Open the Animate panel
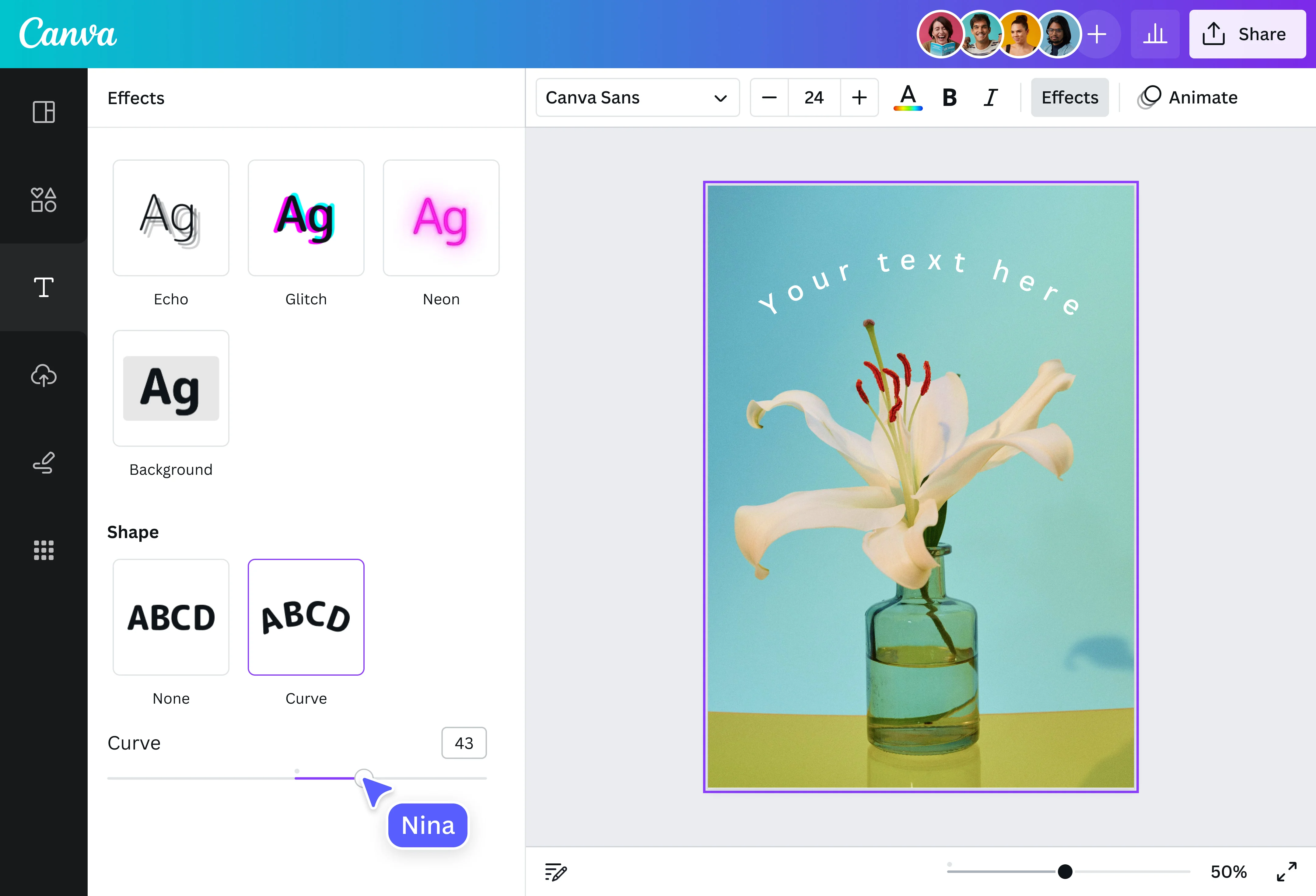 coord(1188,97)
